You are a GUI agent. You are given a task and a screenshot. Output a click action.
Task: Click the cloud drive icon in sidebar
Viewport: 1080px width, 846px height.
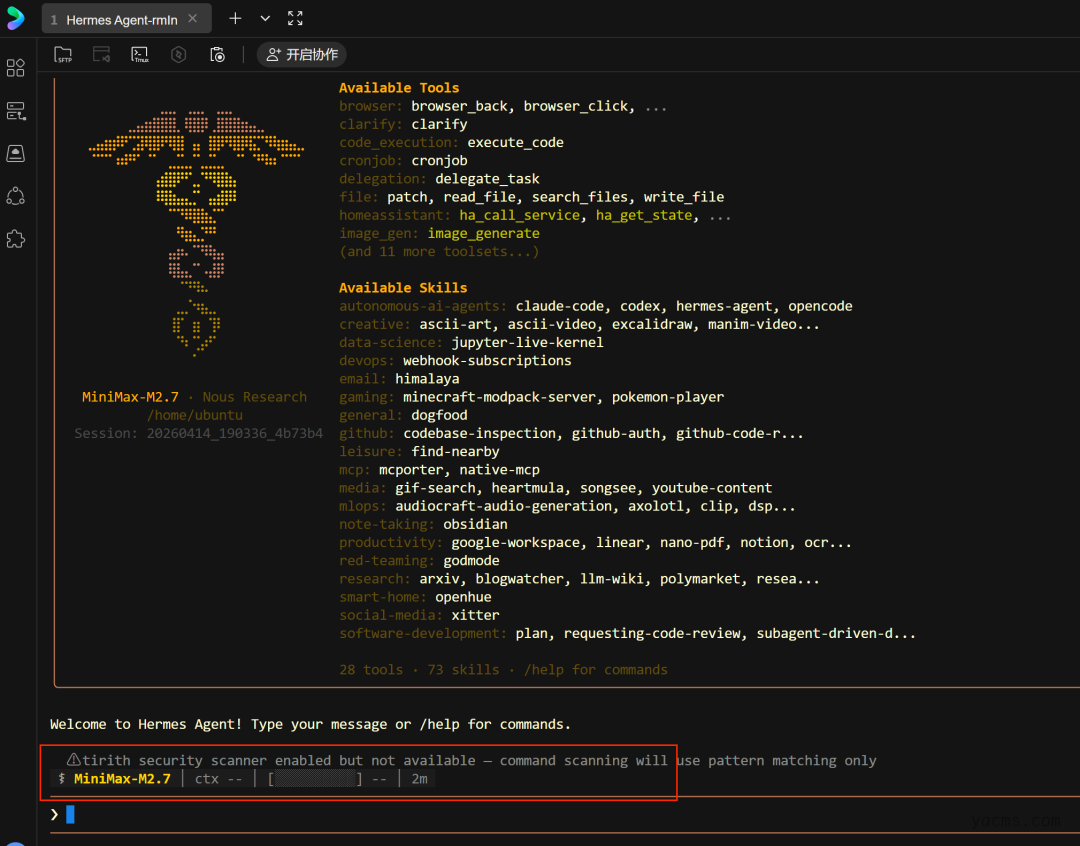pyautogui.click(x=16, y=153)
